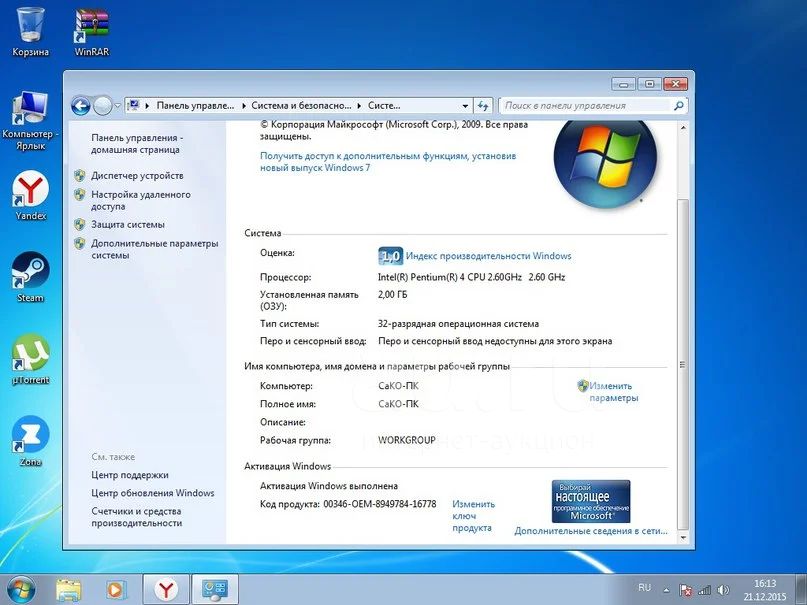
Task: Open Дополнительные параметры системы
Action: point(155,249)
